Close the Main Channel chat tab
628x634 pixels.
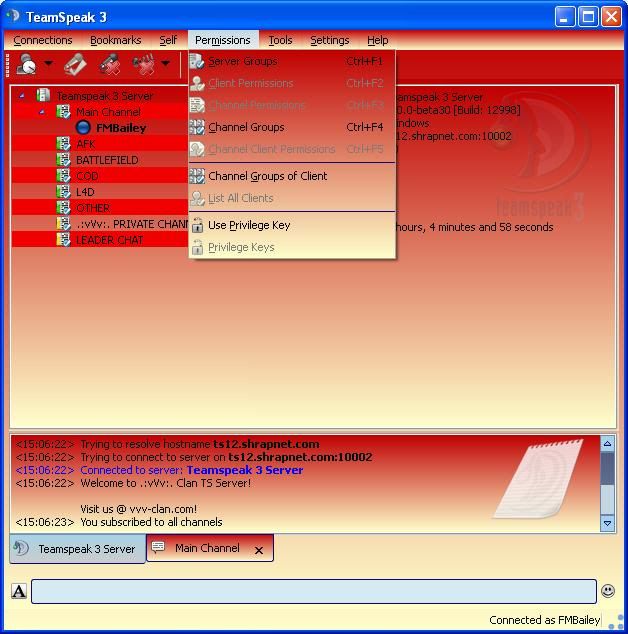click(x=259, y=550)
